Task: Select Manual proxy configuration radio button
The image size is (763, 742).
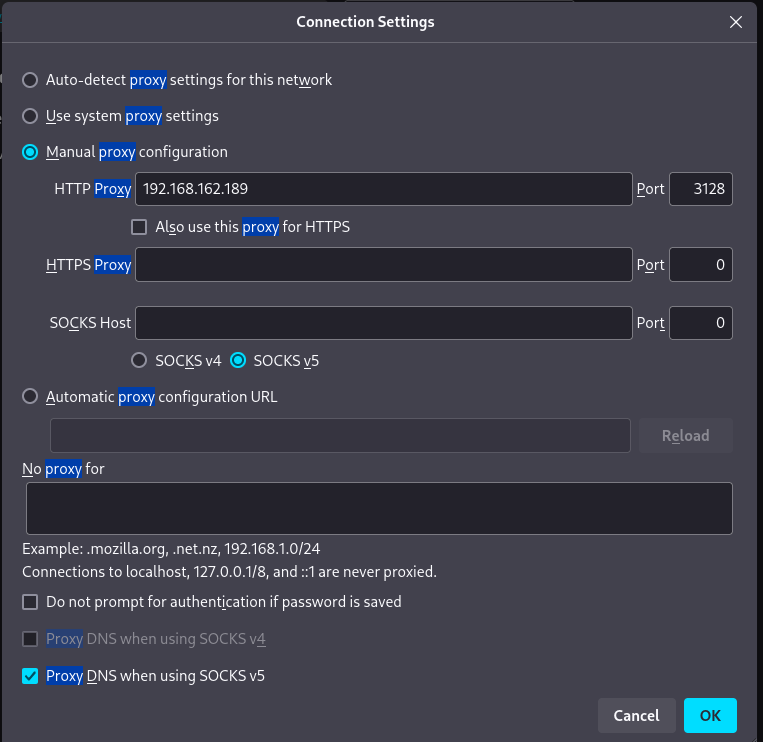Action: point(30,152)
